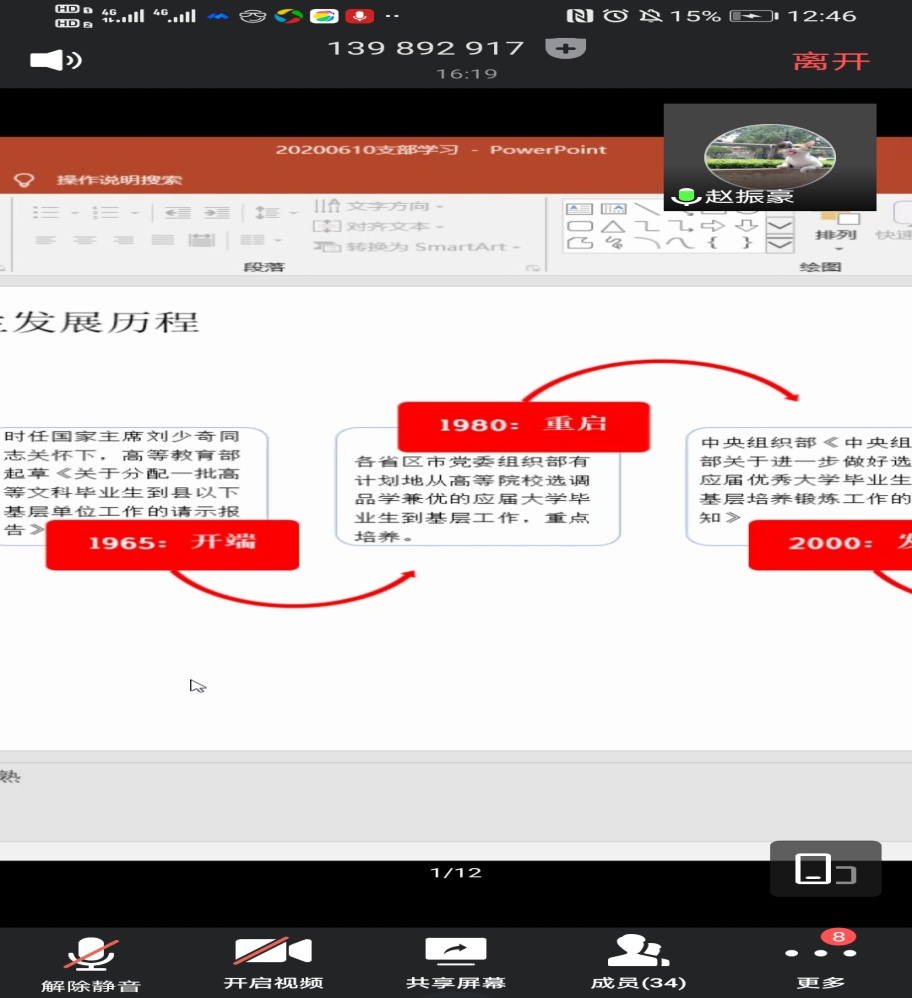912x998 pixels.
Task: Open the meeting security shield info
Action: click(x=565, y=48)
